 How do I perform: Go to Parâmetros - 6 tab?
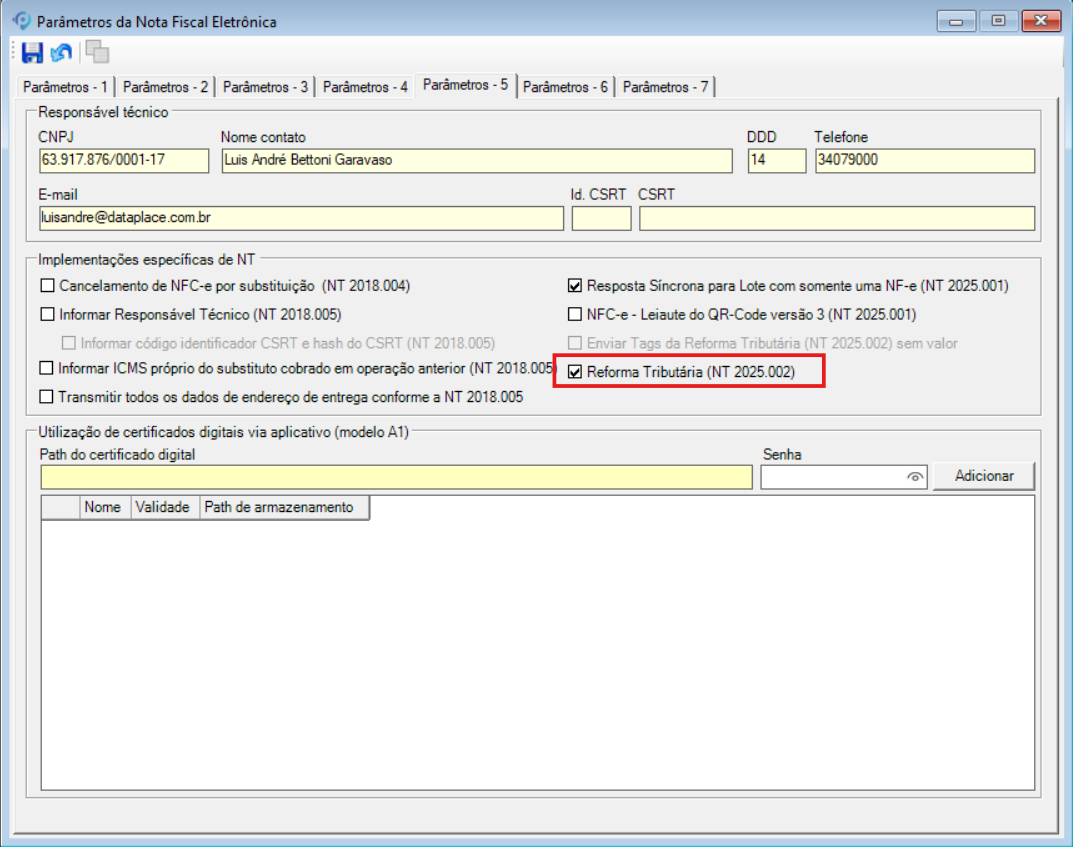565,87
